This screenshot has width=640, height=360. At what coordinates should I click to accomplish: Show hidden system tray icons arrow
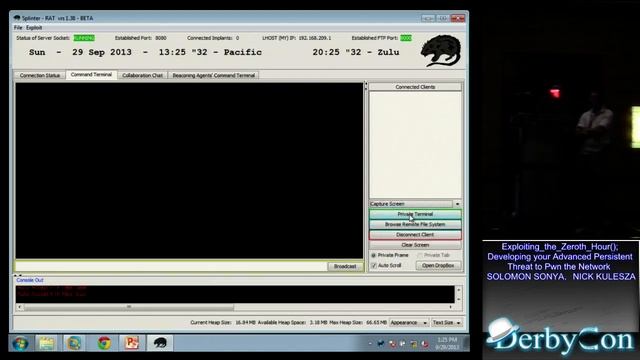pyautogui.click(x=370, y=344)
